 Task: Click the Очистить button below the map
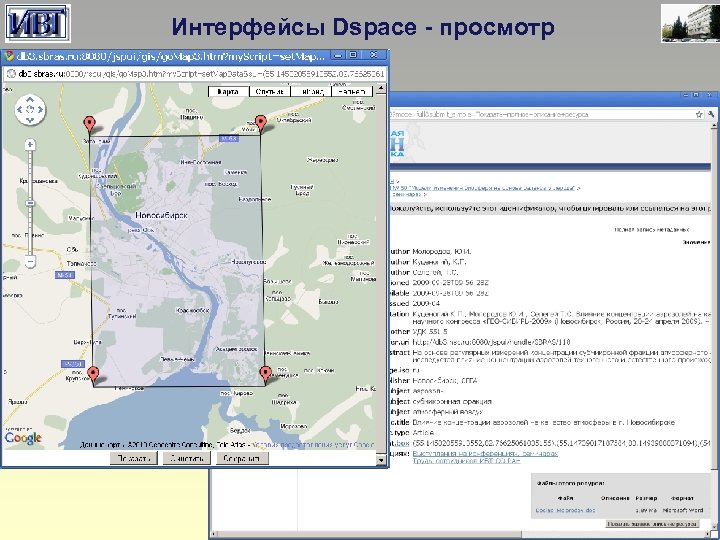point(186,458)
